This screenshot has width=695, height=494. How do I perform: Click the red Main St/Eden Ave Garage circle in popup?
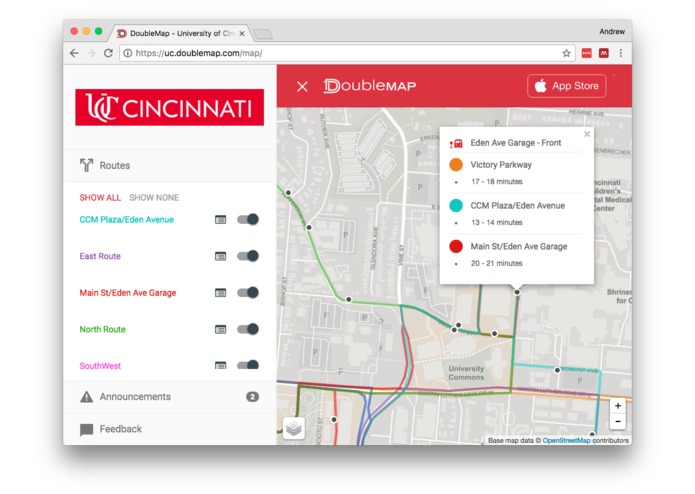[x=456, y=246]
